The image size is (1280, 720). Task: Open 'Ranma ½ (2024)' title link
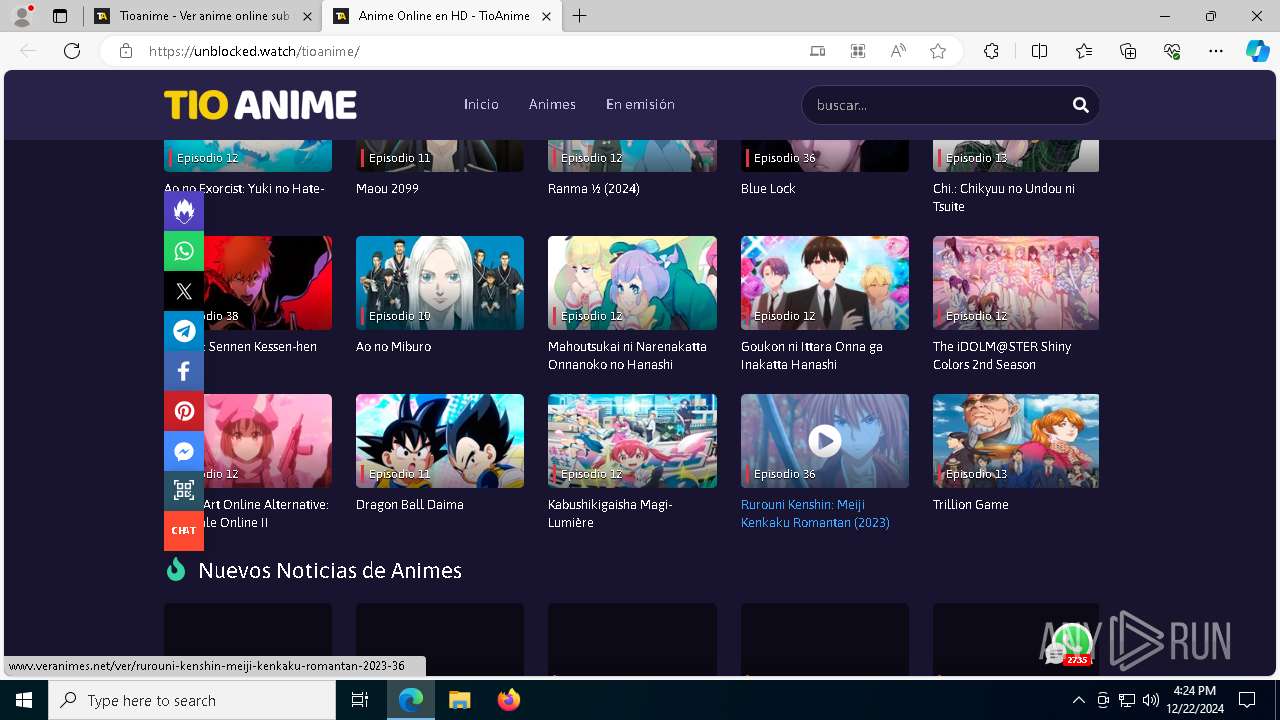coord(594,189)
